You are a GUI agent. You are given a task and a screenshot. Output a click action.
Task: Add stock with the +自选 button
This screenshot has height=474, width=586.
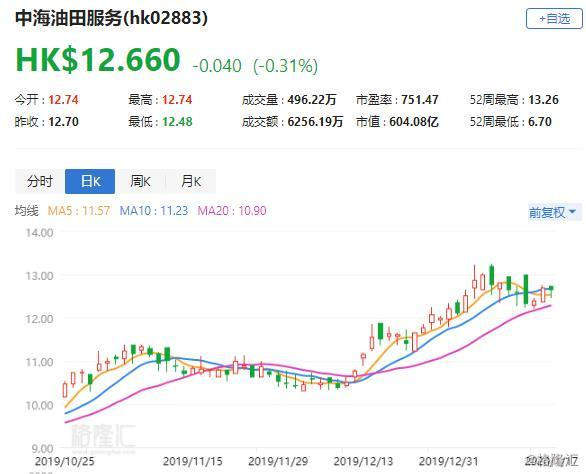click(554, 19)
